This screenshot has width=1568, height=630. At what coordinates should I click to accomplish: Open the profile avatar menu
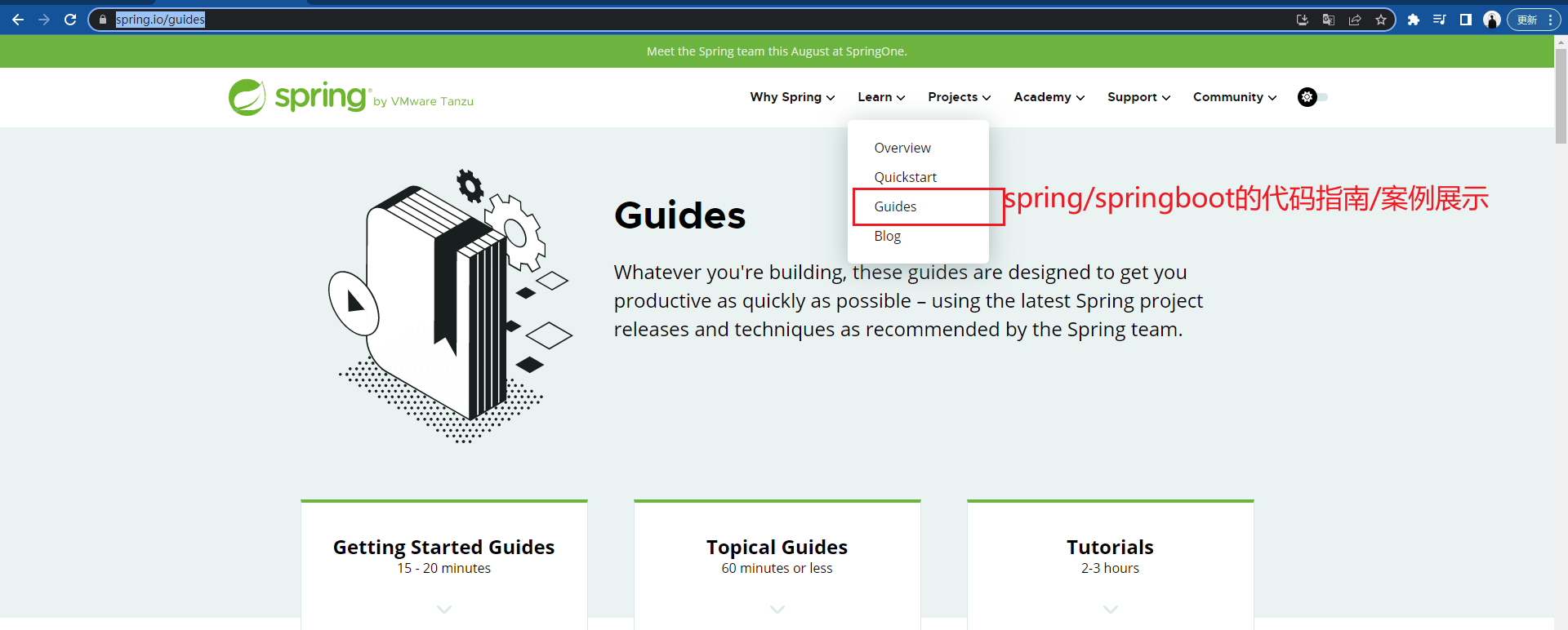point(1492,20)
